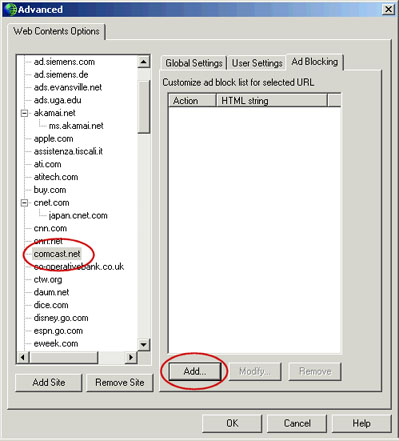Select ads.uga.edu in the list

[x=57, y=100]
